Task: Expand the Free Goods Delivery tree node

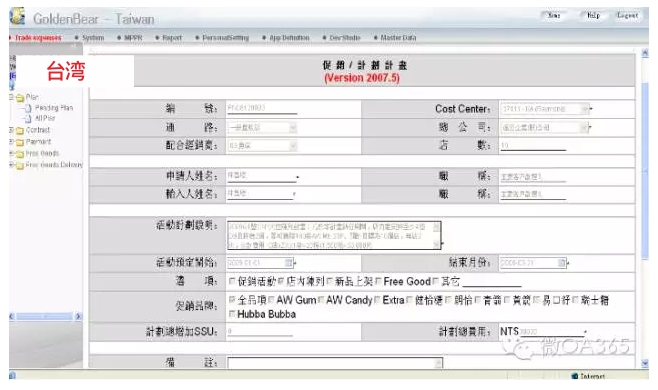Action: [11, 165]
